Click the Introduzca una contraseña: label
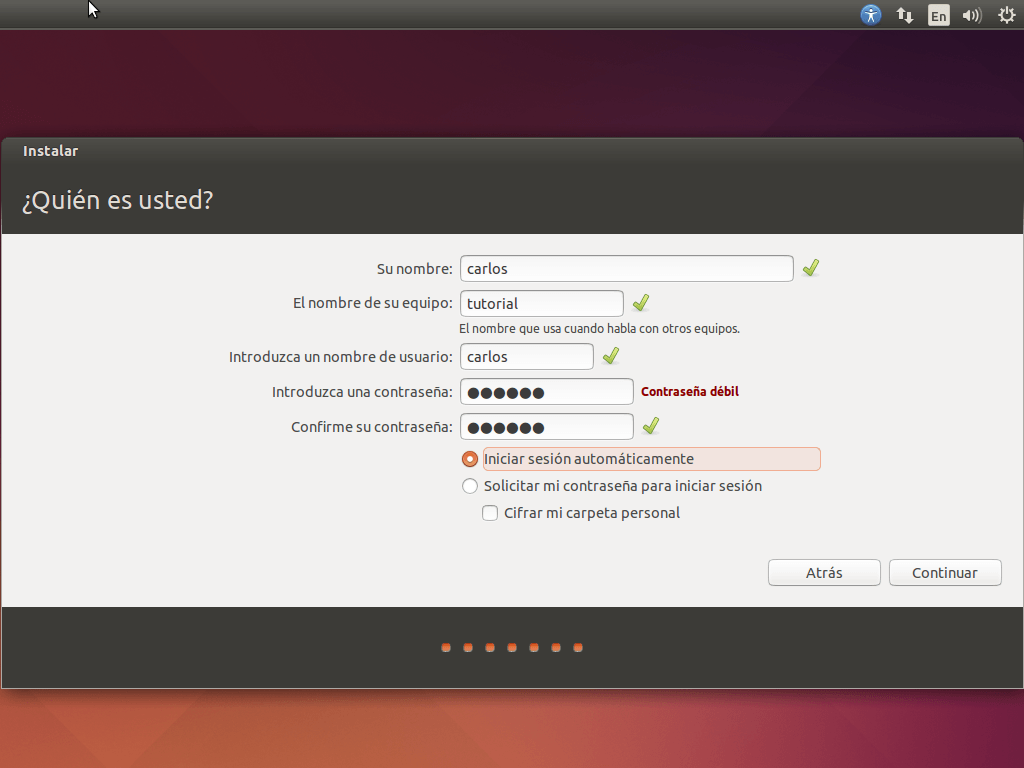 (362, 392)
